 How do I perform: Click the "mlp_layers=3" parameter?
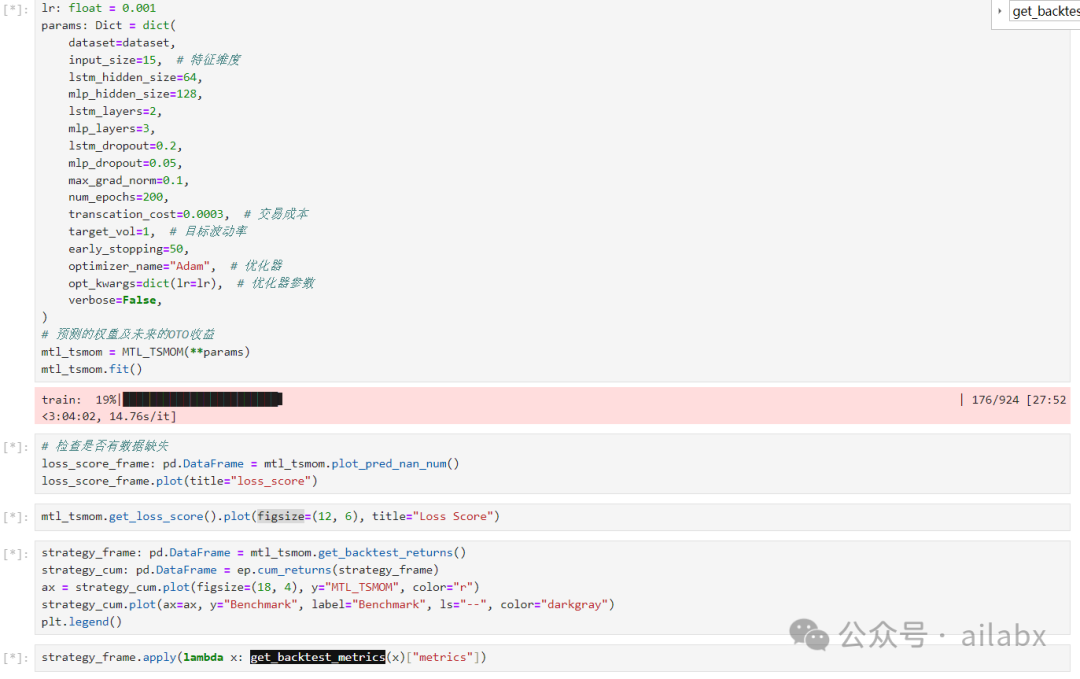109,129
